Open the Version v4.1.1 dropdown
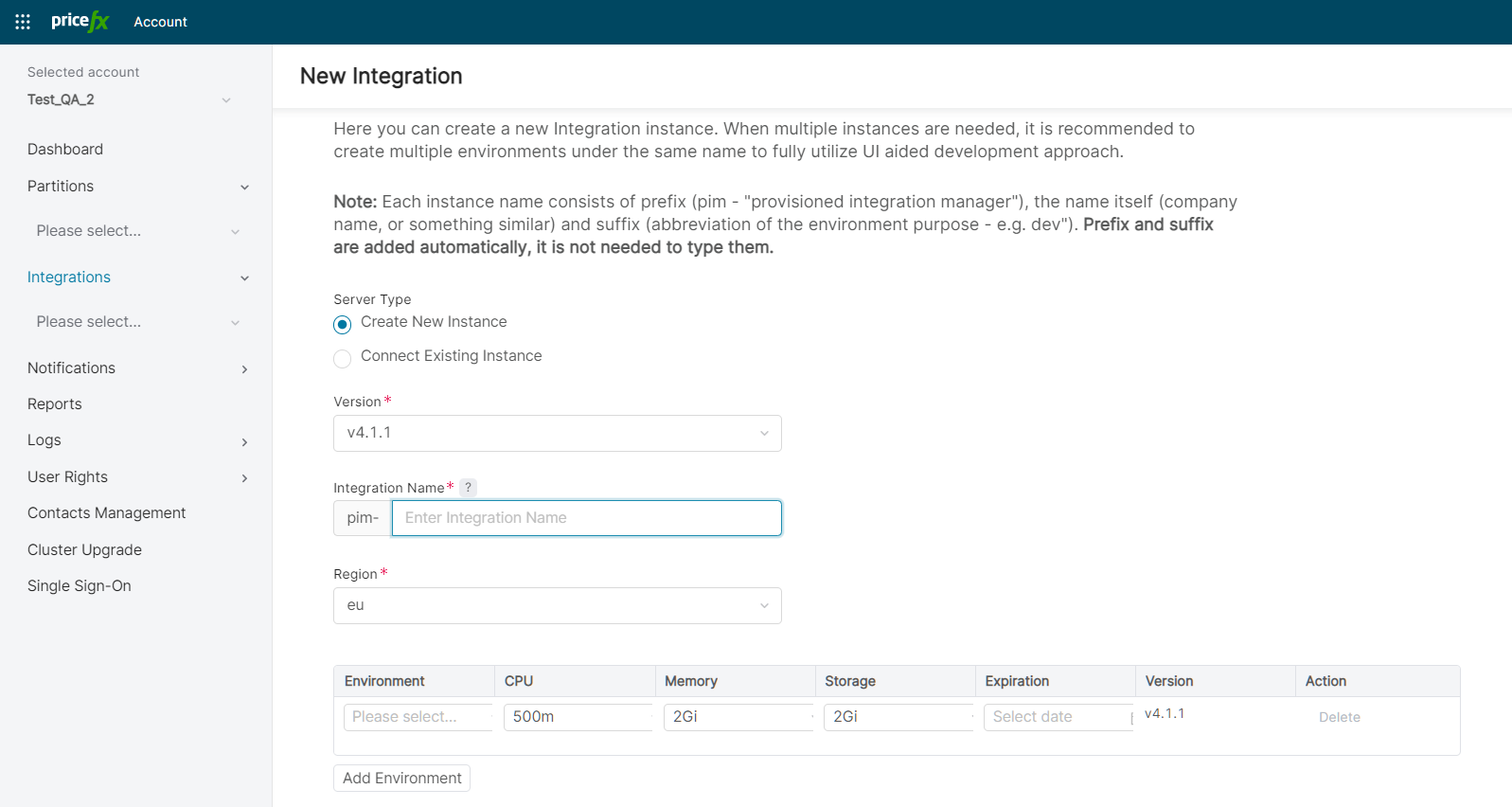The image size is (1512, 807). [557, 434]
